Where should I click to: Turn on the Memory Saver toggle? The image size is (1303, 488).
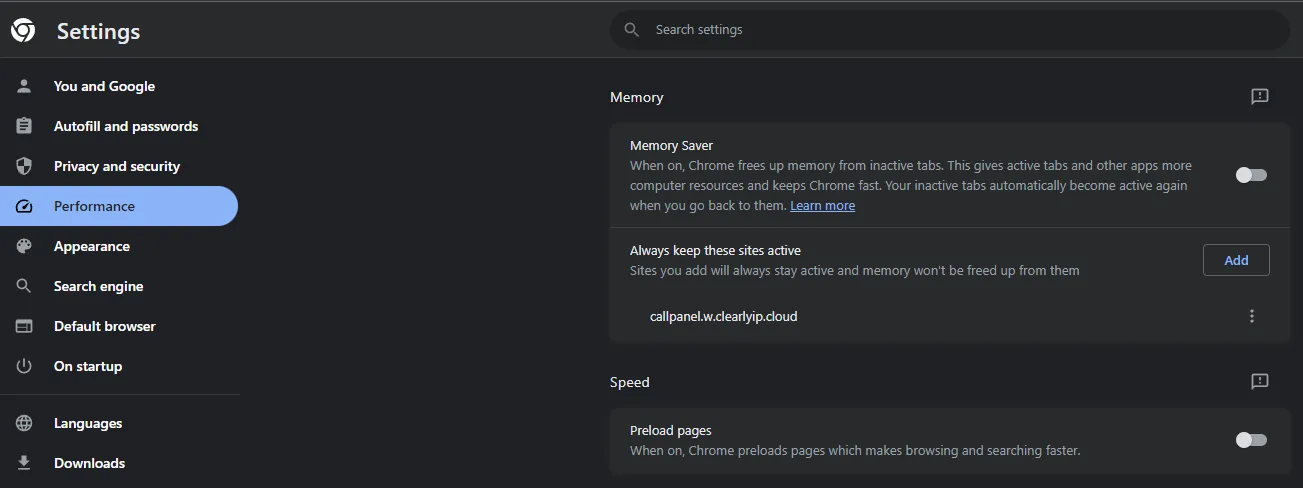1251,175
